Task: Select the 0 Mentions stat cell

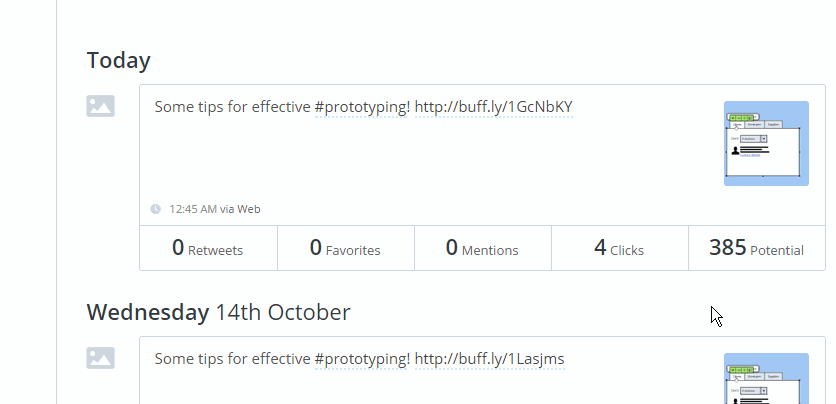Action: [x=483, y=248]
